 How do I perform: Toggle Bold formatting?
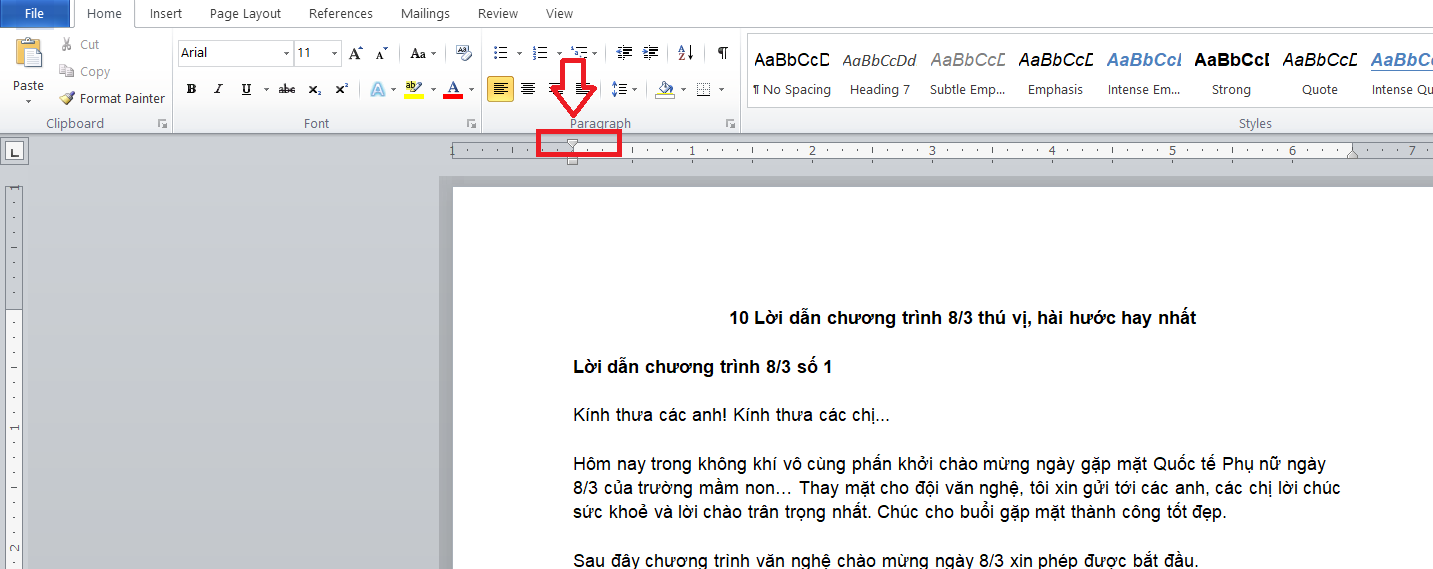click(x=190, y=89)
